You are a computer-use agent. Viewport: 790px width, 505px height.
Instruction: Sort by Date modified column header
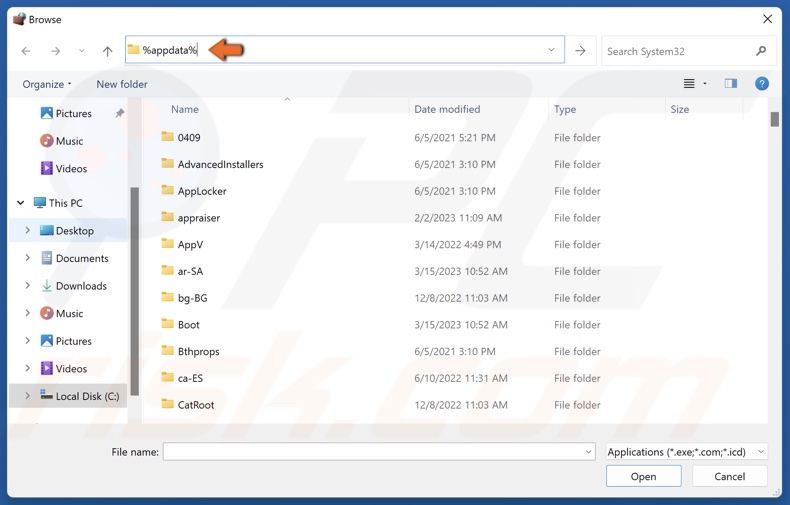[447, 109]
